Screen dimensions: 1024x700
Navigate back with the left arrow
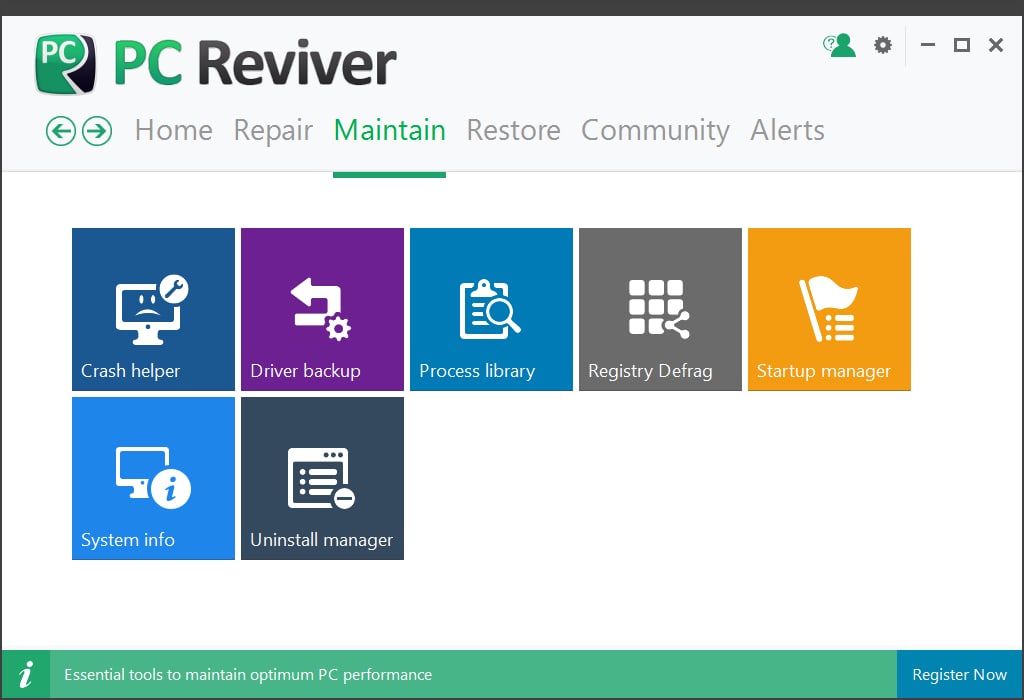click(60, 131)
